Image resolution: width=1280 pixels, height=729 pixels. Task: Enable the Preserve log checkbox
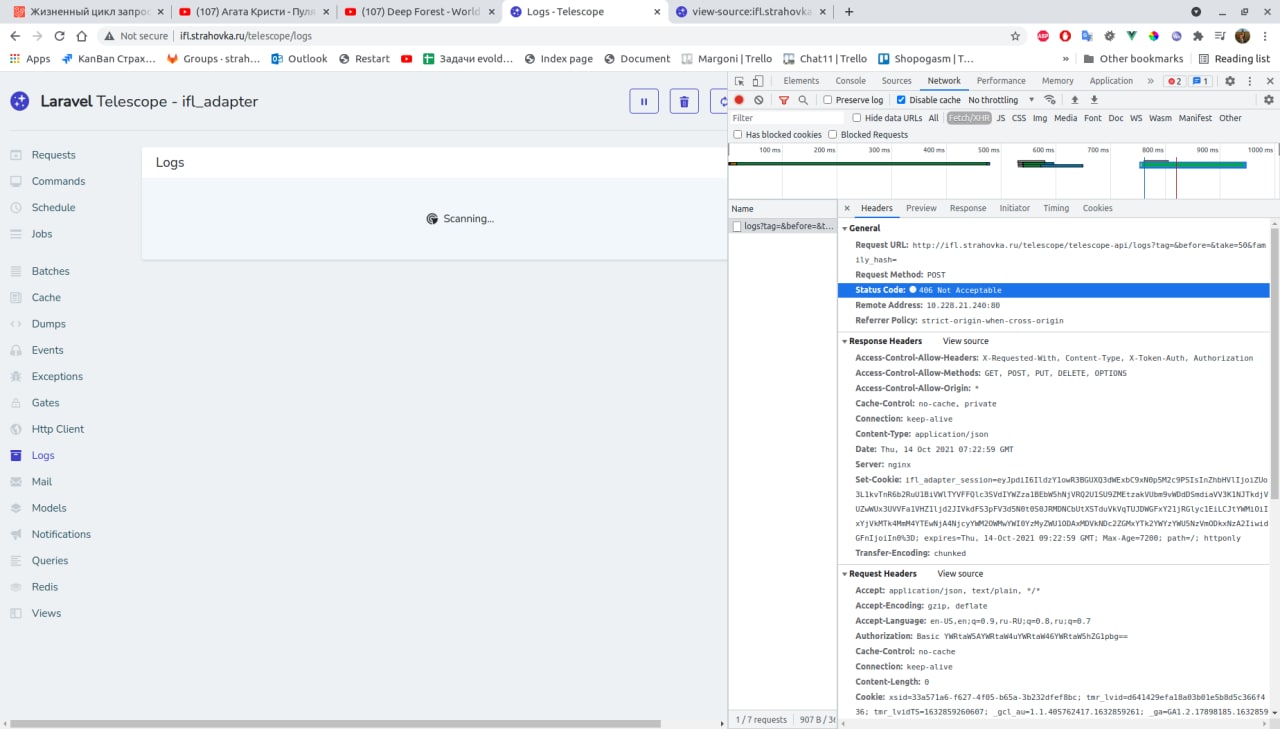(x=828, y=100)
